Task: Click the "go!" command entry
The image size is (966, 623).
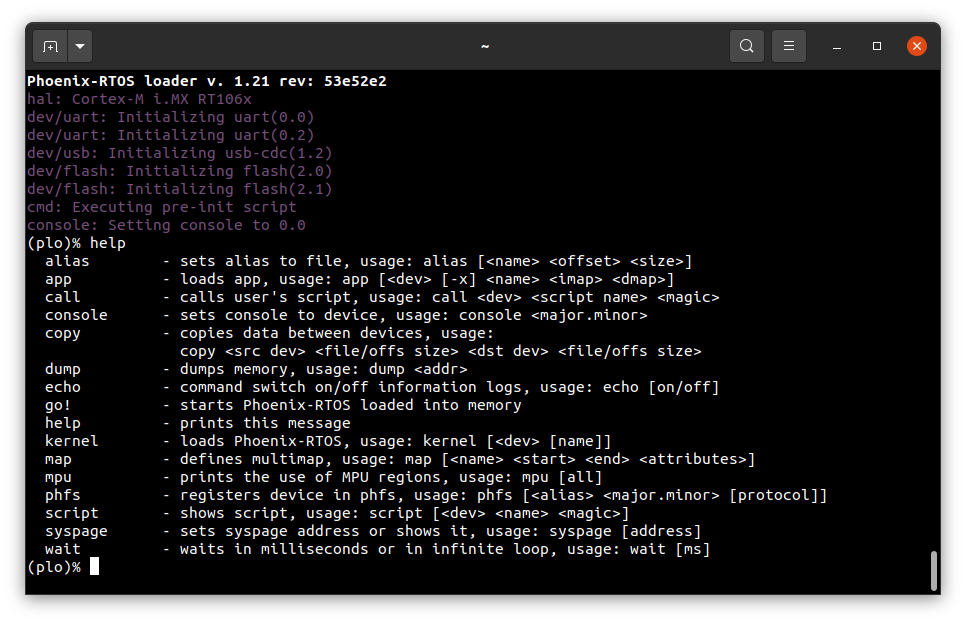Action: click(58, 405)
